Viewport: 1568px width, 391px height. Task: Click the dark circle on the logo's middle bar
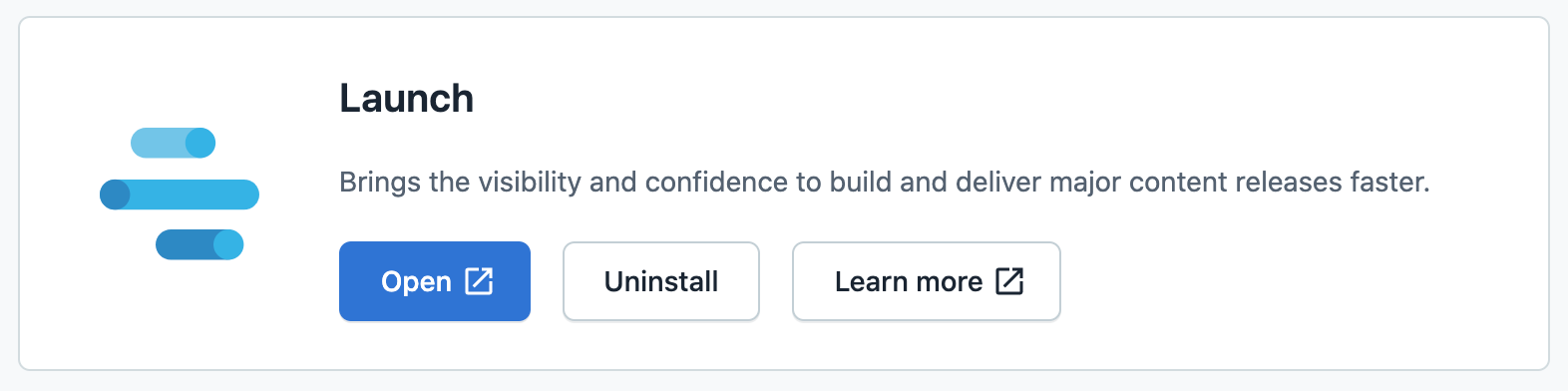tap(115, 195)
